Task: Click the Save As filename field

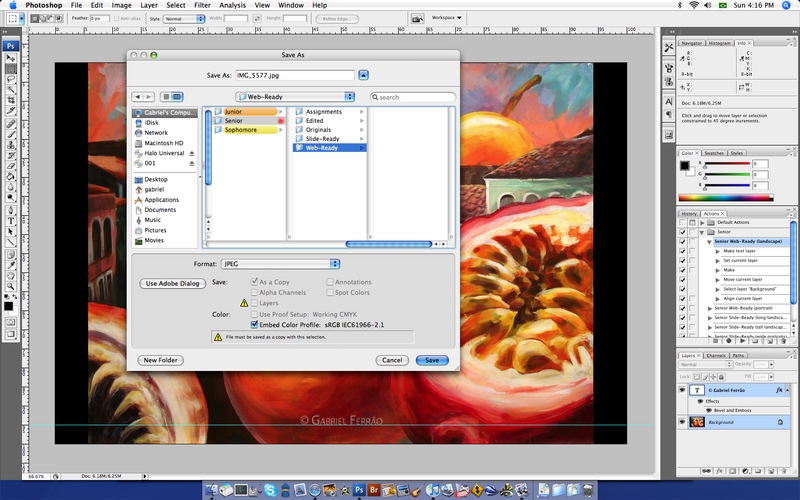Action: tap(294, 74)
